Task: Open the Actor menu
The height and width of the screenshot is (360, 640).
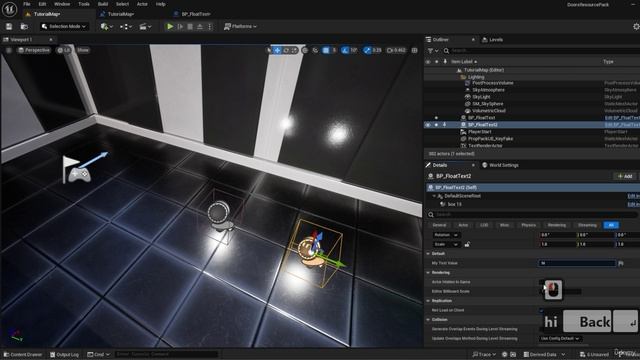Action: 142,4
